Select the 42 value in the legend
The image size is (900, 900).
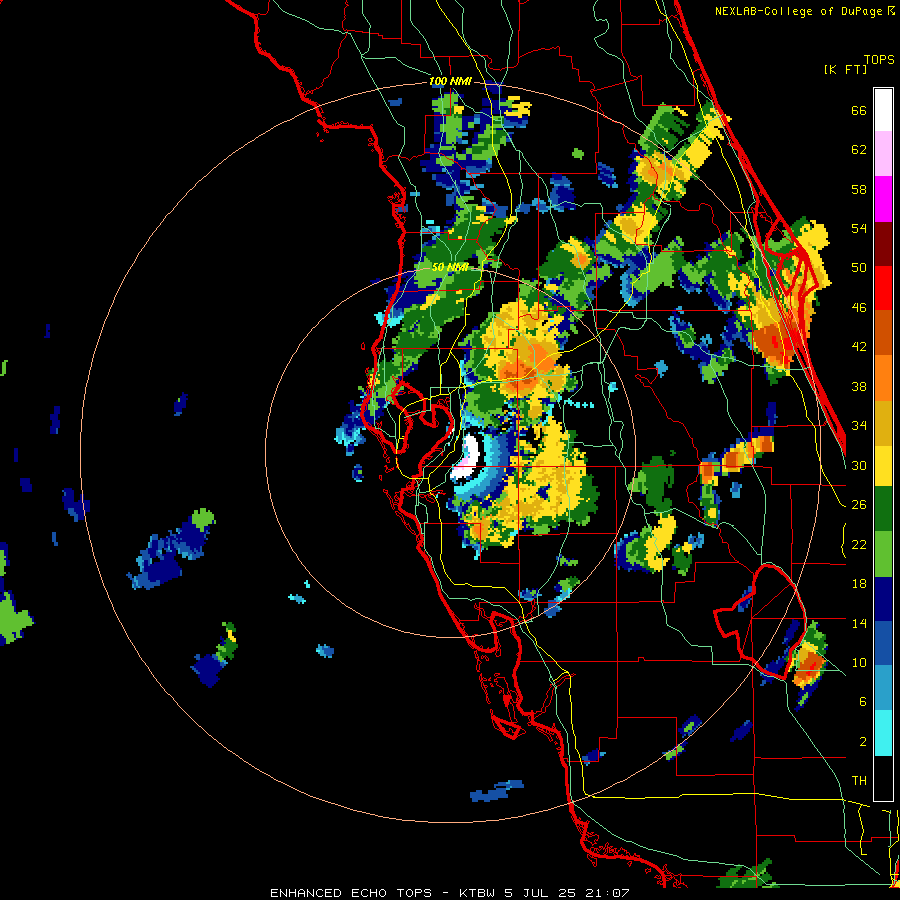[x=859, y=347]
